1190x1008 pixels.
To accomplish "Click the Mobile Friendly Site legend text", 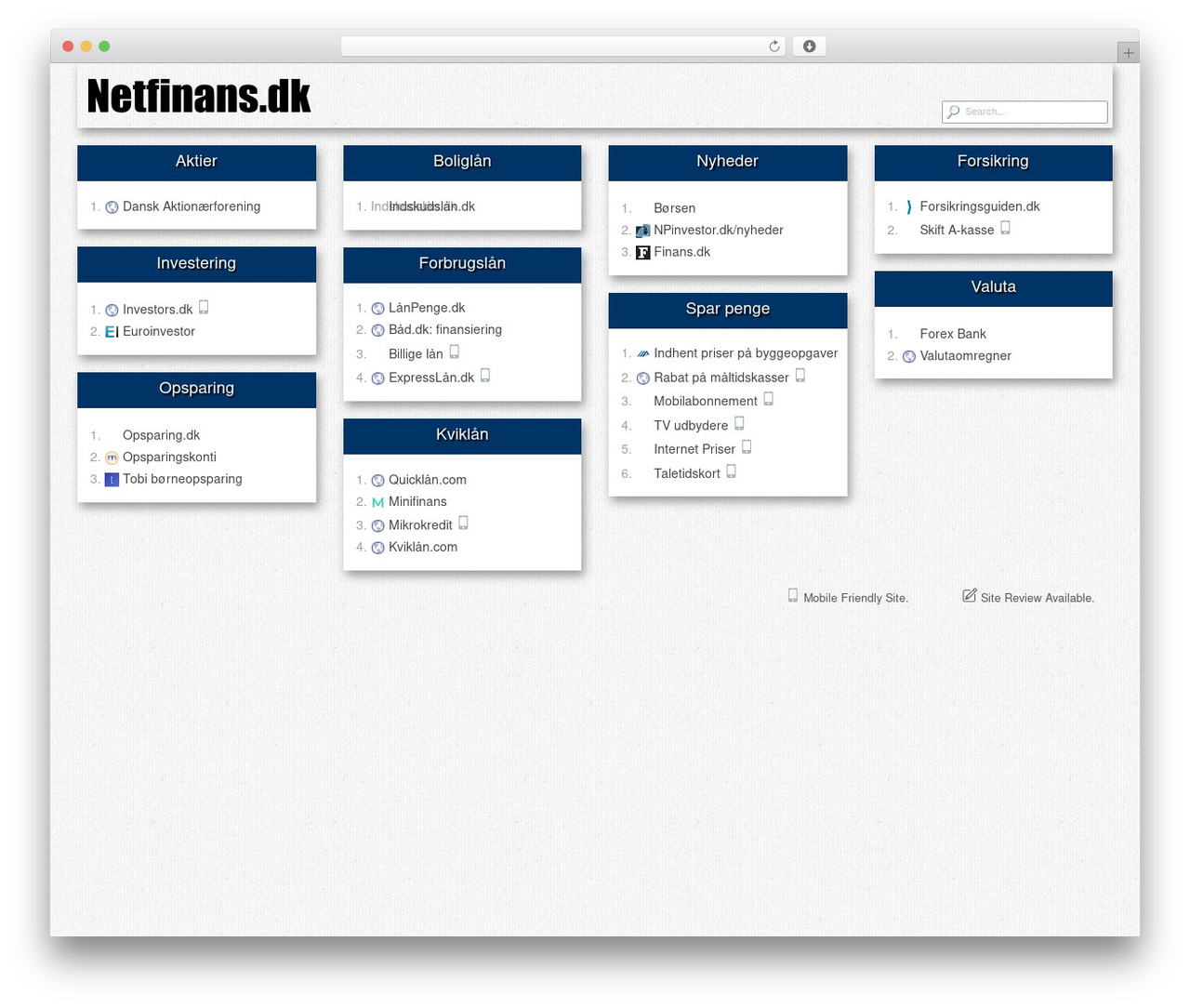I will tap(855, 598).
